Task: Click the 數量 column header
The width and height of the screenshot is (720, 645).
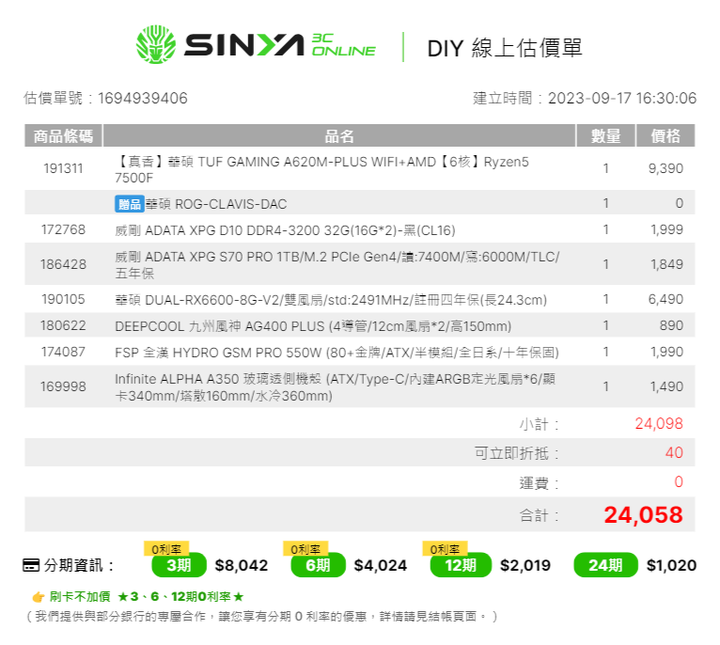Action: tap(606, 136)
